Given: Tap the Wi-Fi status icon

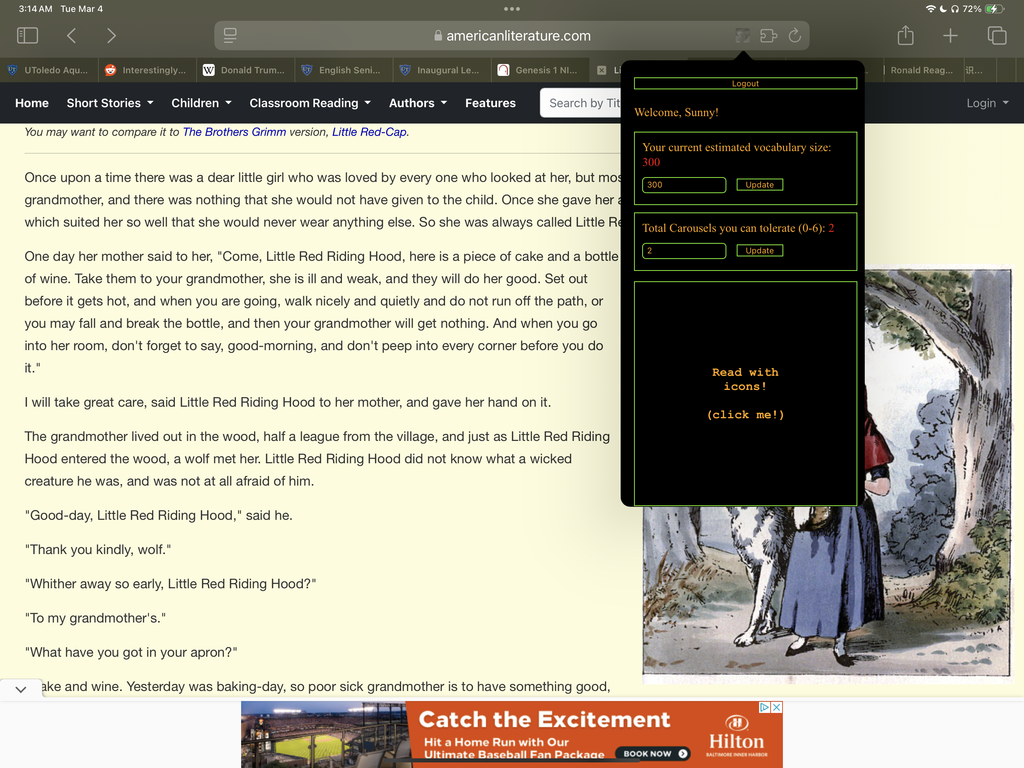Looking at the screenshot, I should click(x=931, y=9).
